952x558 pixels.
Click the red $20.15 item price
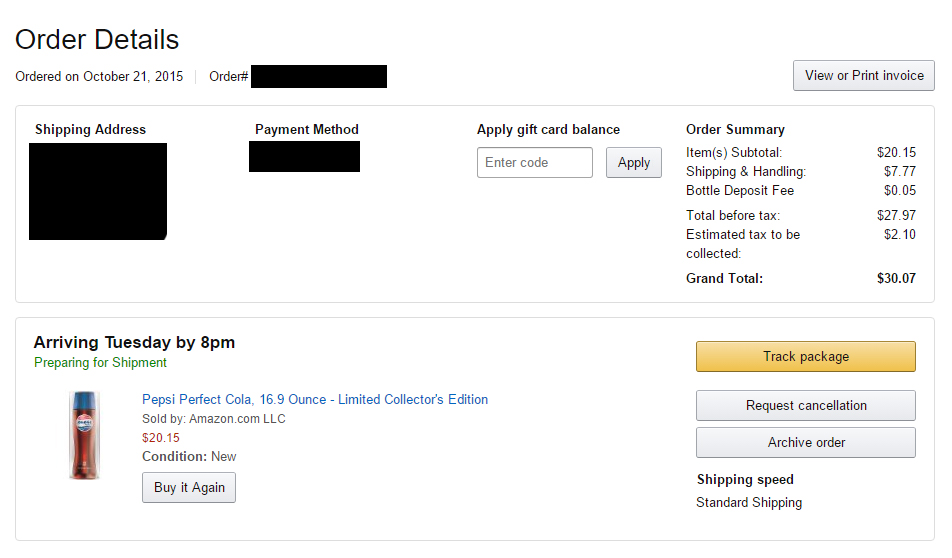coord(161,438)
